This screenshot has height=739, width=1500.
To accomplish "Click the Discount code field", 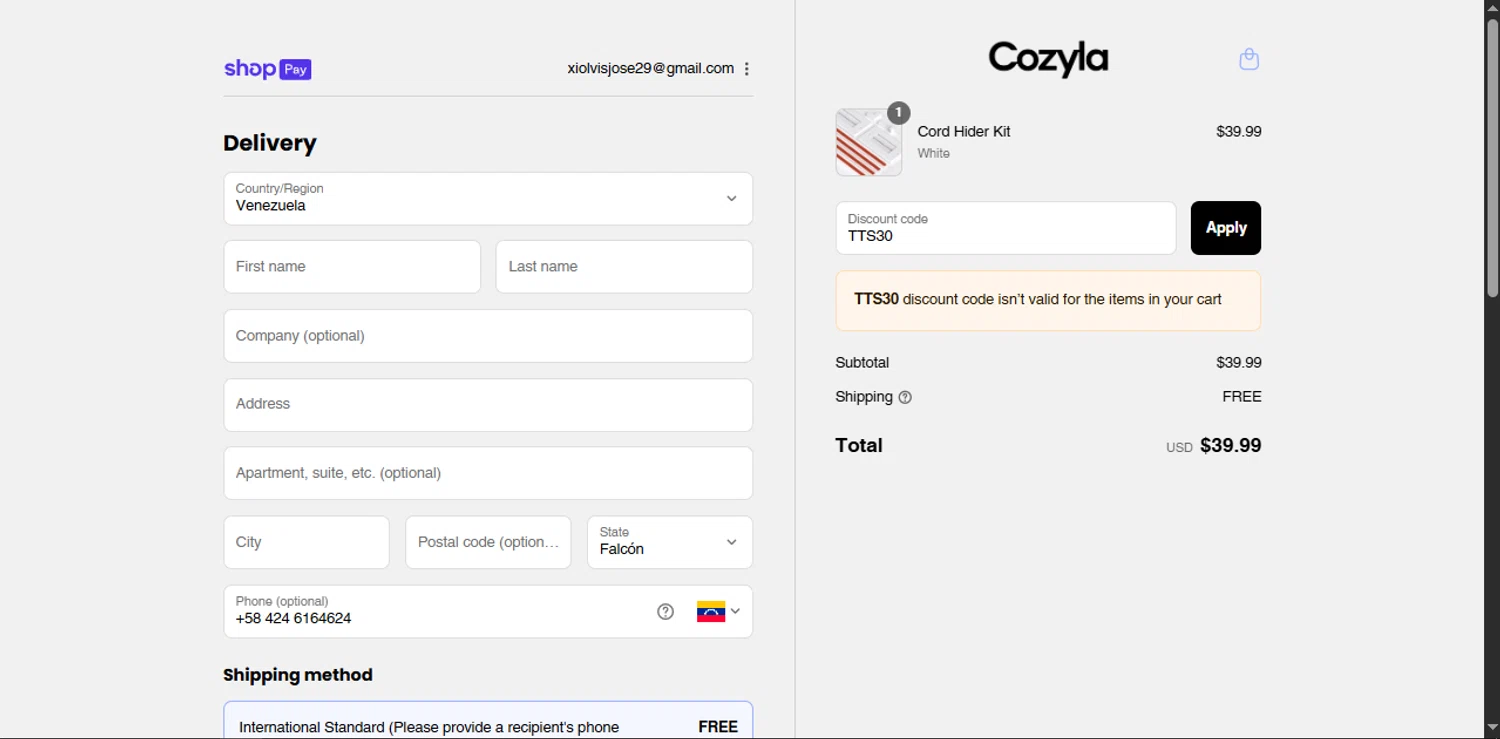I will (x=1006, y=228).
